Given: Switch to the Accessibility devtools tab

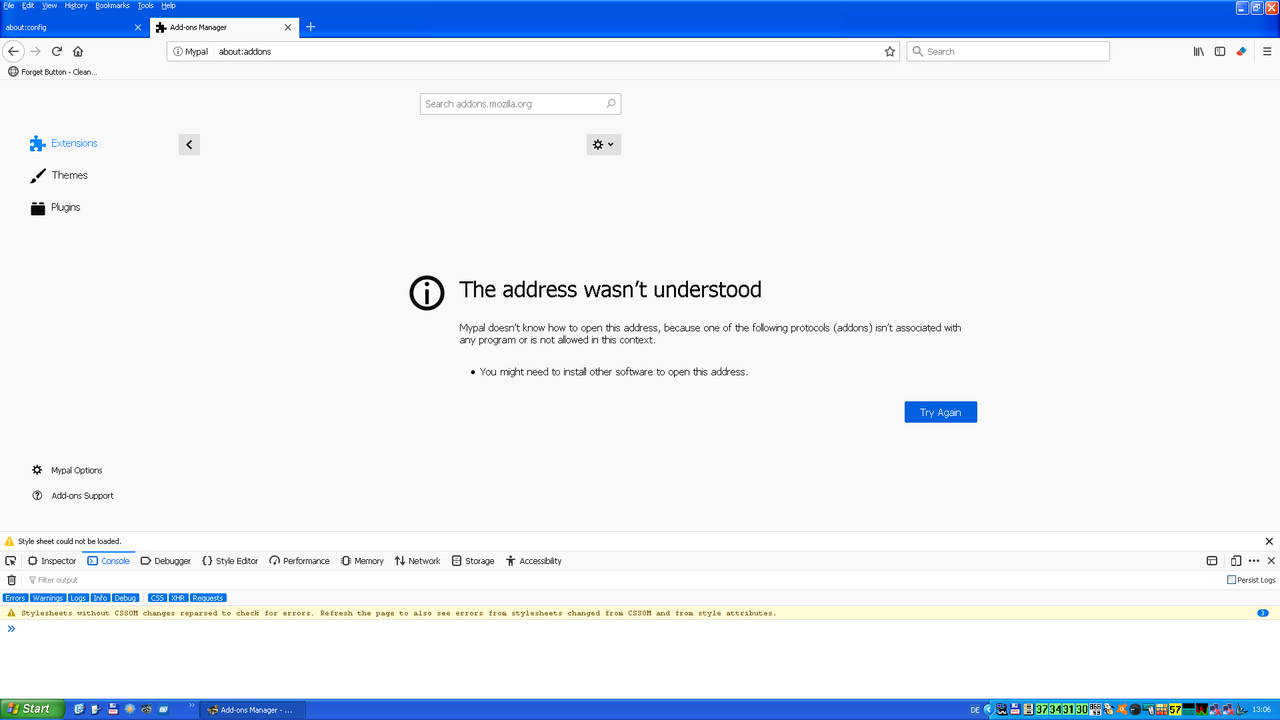Looking at the screenshot, I should pyautogui.click(x=534, y=561).
